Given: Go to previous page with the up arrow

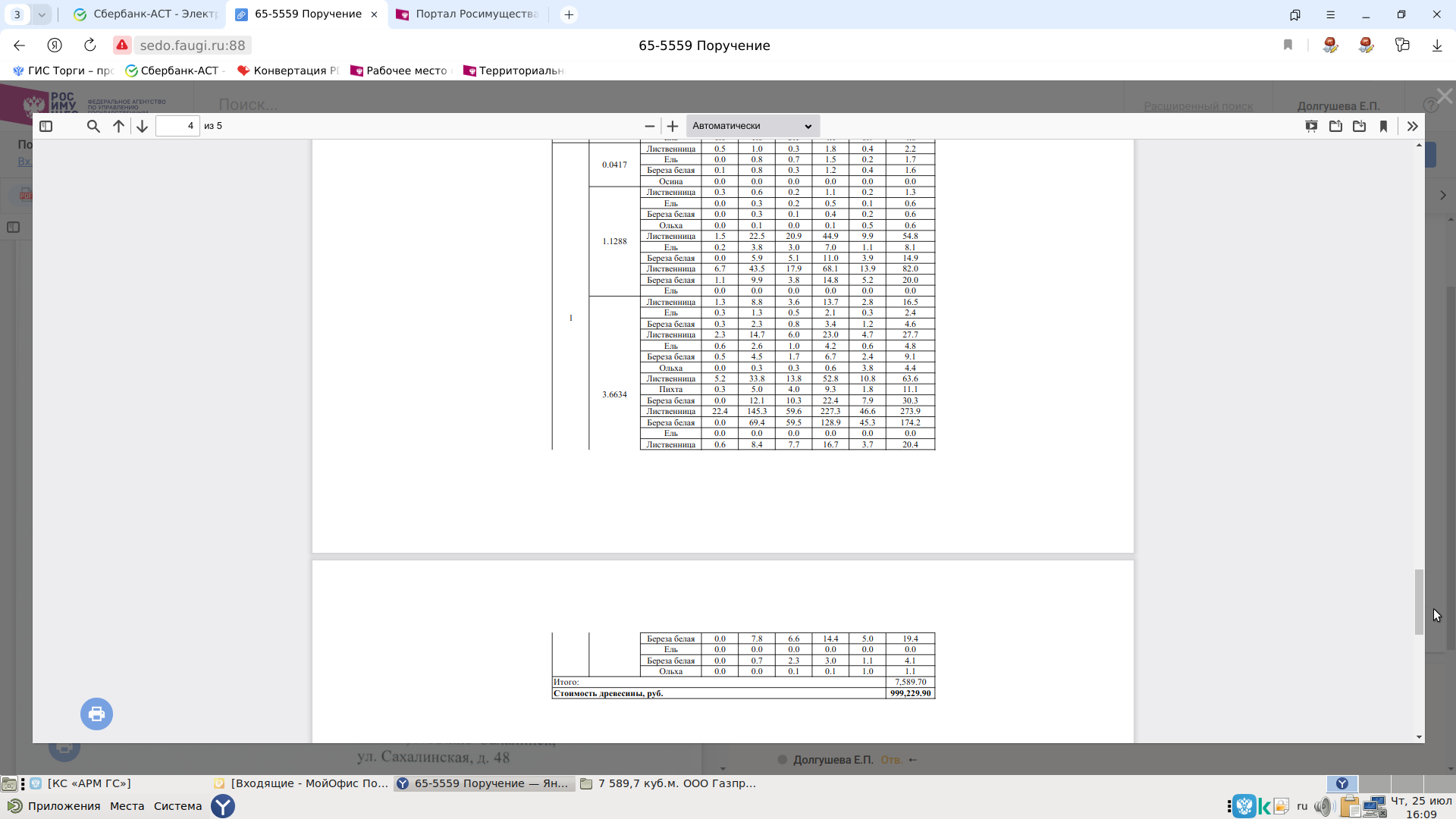Looking at the screenshot, I should (x=118, y=126).
